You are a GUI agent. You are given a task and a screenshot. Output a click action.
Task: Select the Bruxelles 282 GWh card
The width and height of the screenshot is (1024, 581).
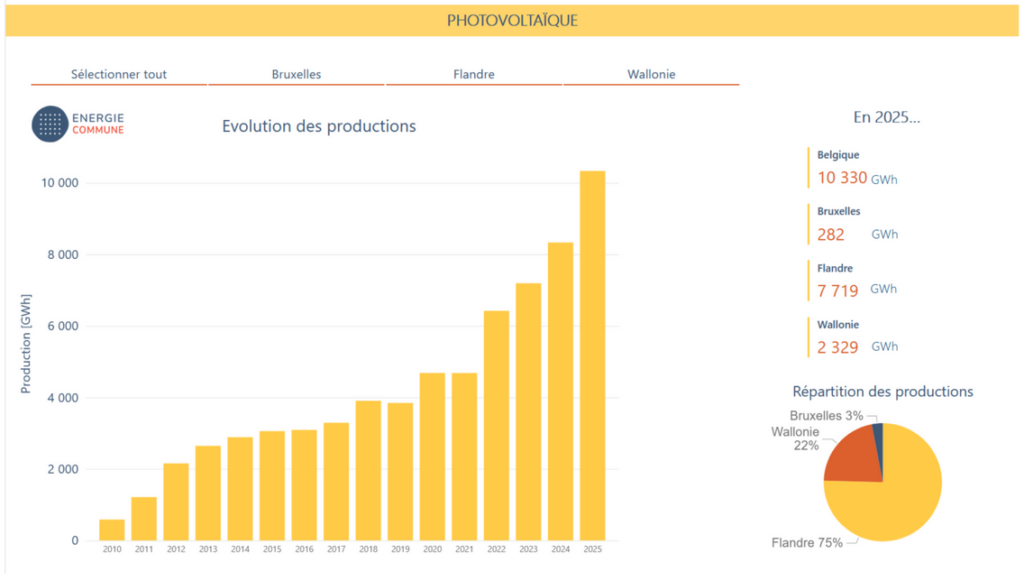(x=855, y=224)
